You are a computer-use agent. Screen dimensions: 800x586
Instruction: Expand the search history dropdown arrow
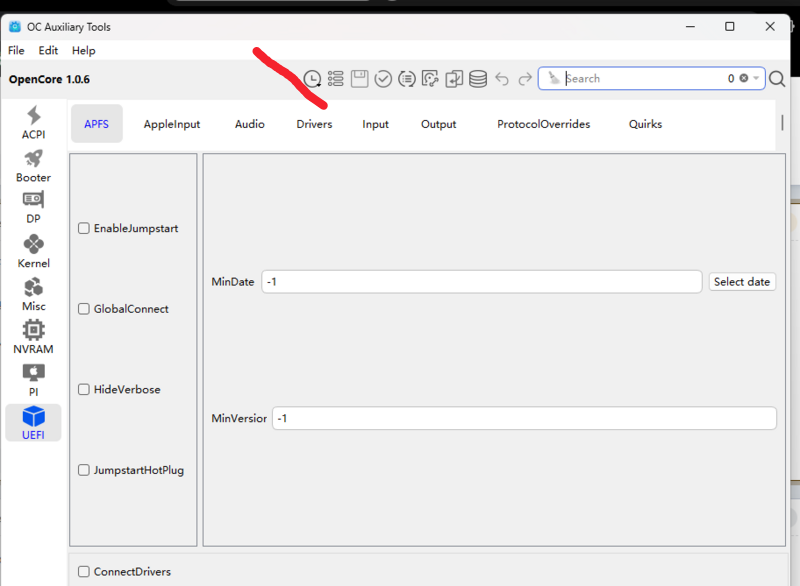coord(756,78)
